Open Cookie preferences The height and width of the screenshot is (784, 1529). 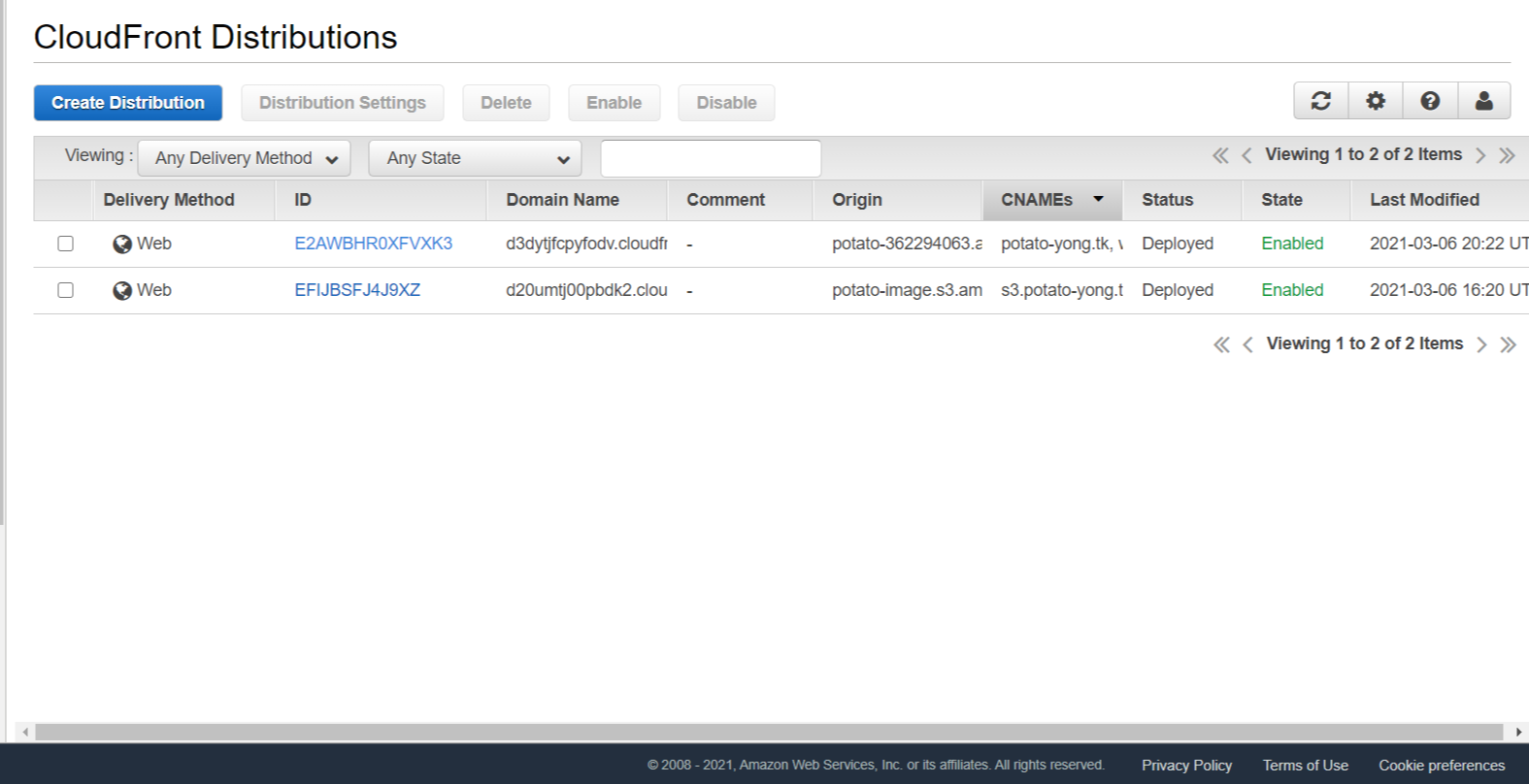[1442, 766]
